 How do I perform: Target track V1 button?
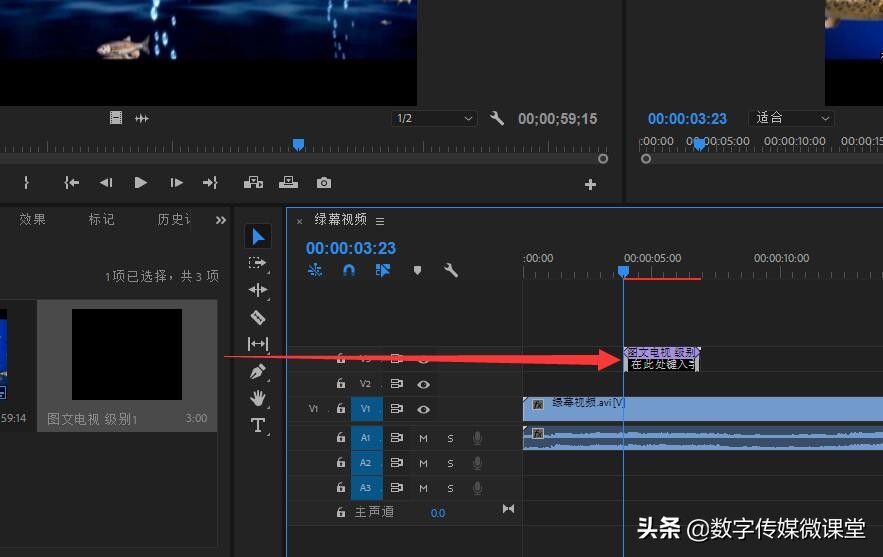pyautogui.click(x=367, y=409)
